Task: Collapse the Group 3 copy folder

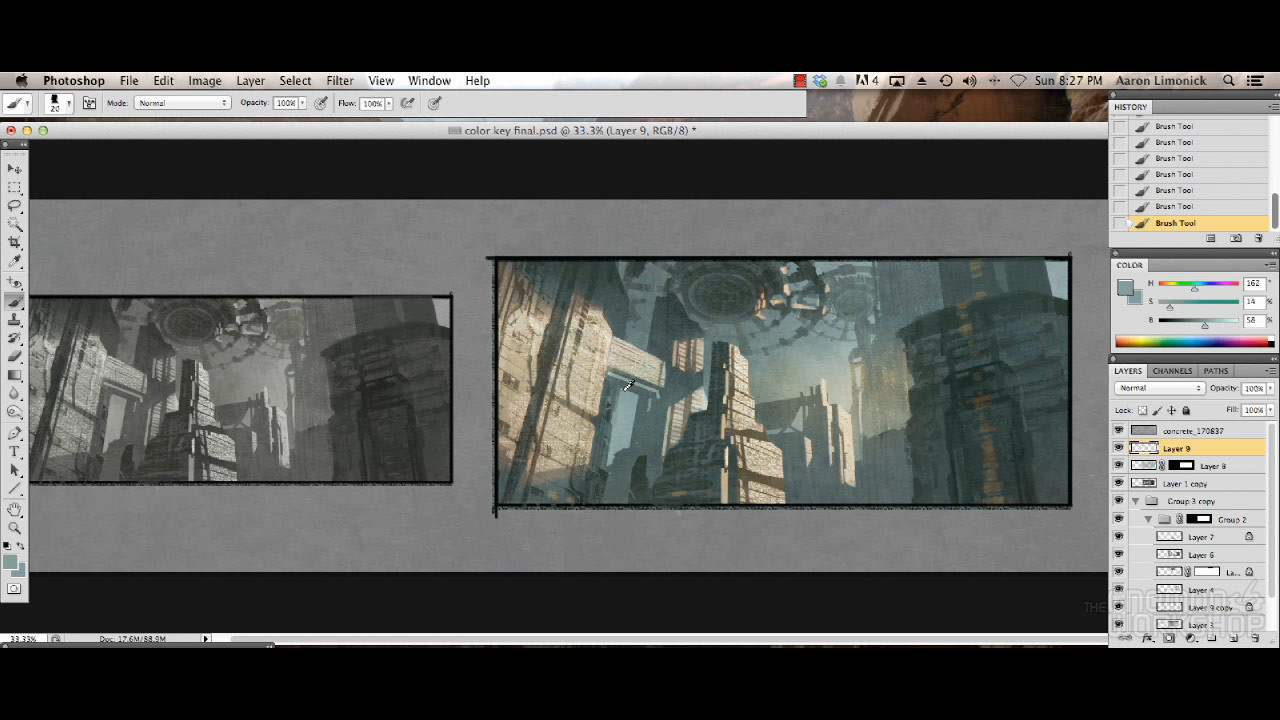Action: (1135, 501)
